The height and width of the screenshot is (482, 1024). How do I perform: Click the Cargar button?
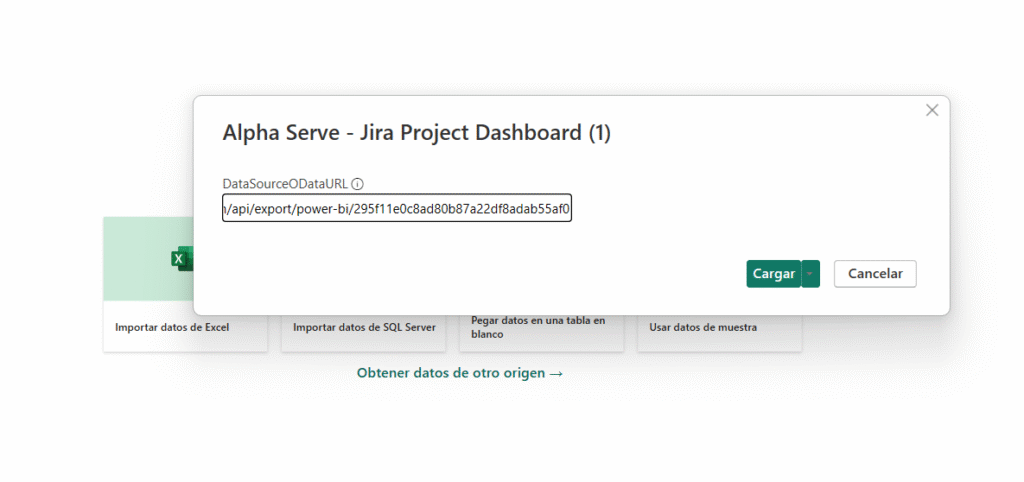[x=773, y=274]
